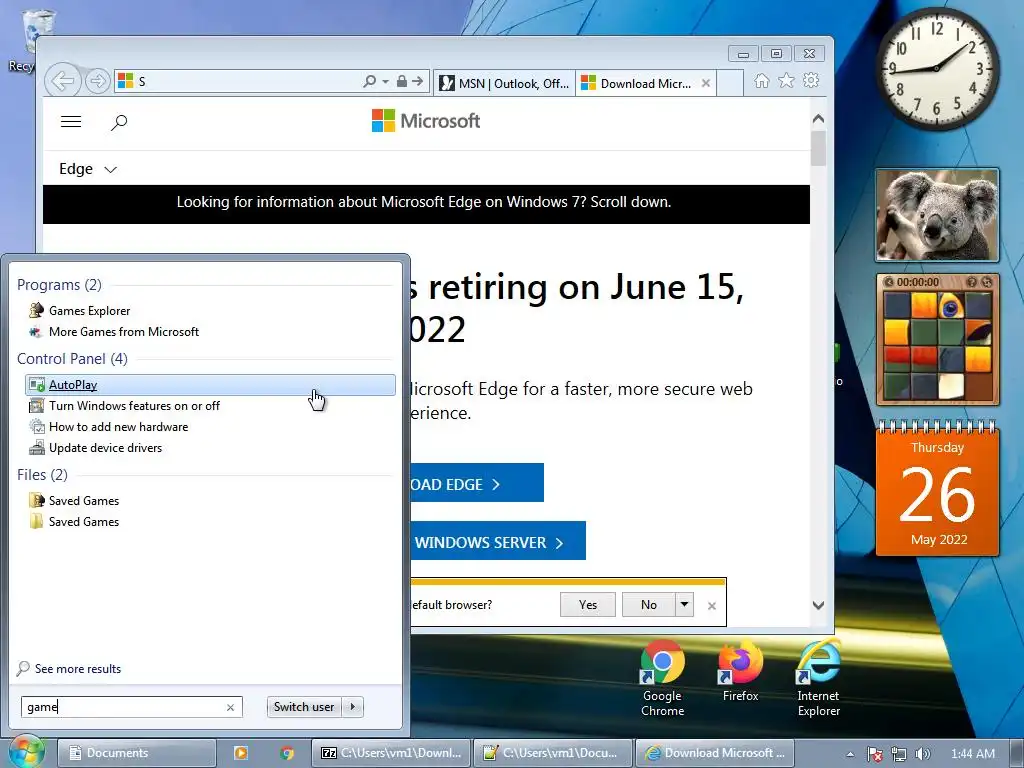Click the Windows Start orb

(x=25, y=752)
